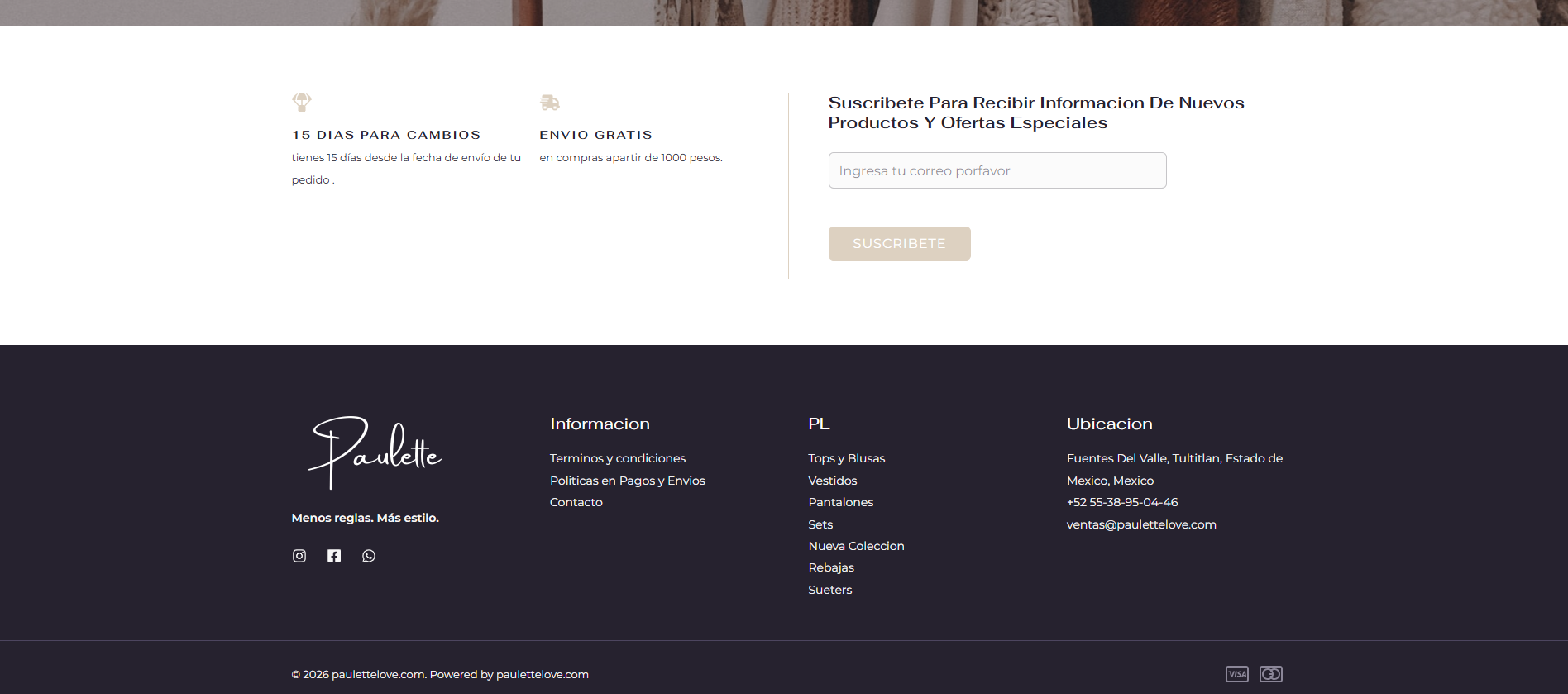This screenshot has width=1568, height=694.
Task: Open the Sueters link
Action: coord(830,590)
